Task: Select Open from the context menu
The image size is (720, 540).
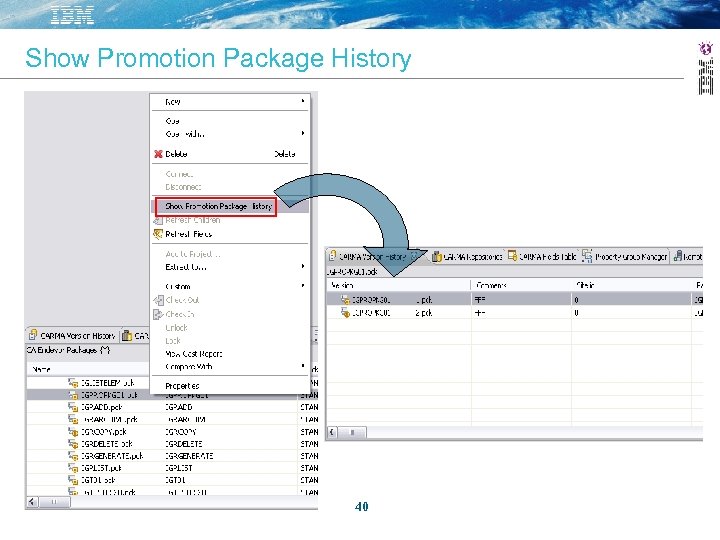Action: click(173, 121)
